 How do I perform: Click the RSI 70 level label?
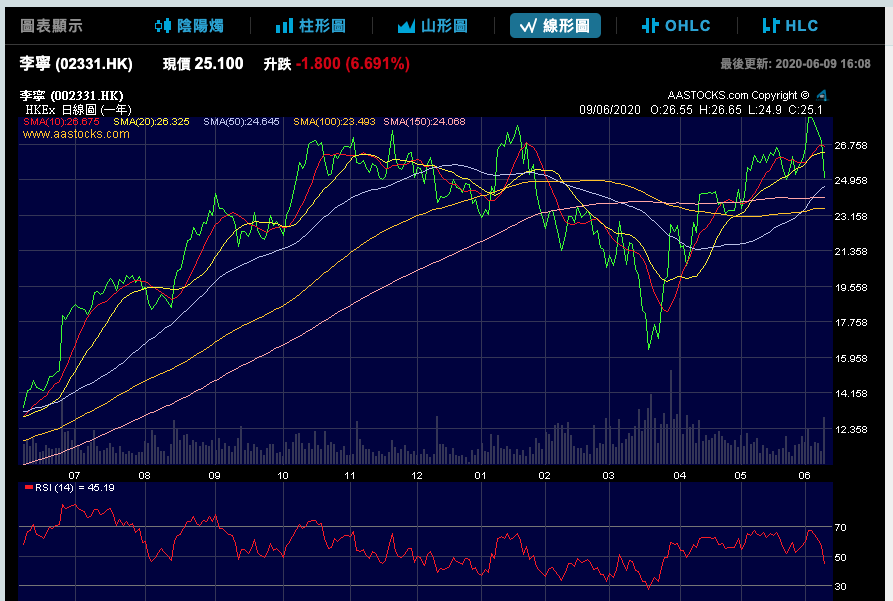click(x=840, y=528)
